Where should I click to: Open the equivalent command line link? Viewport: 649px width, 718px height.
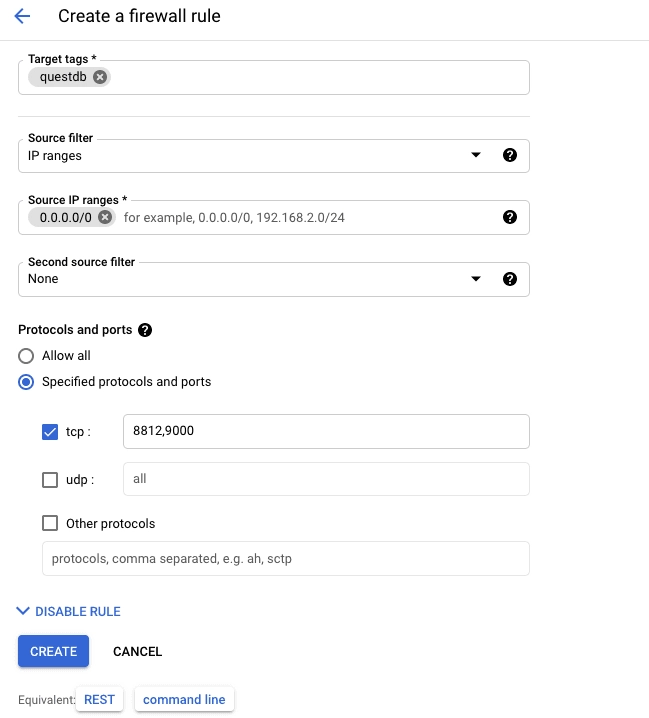pos(184,699)
